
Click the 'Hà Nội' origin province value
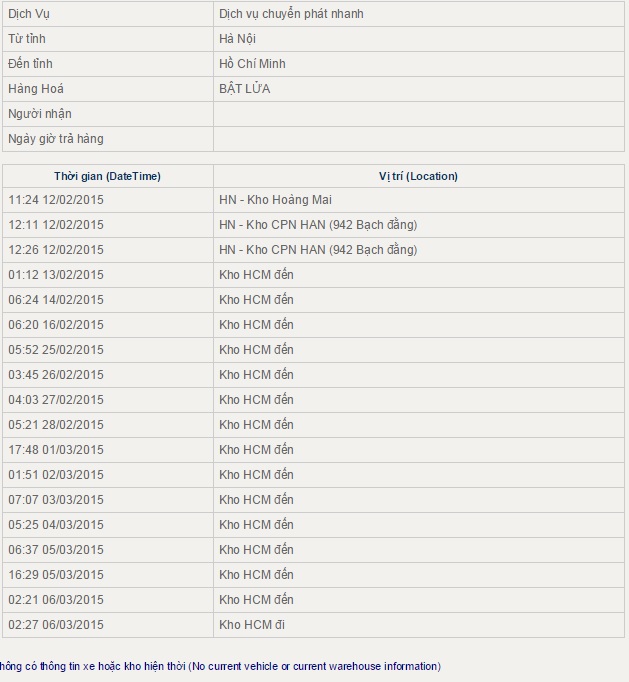238,39
